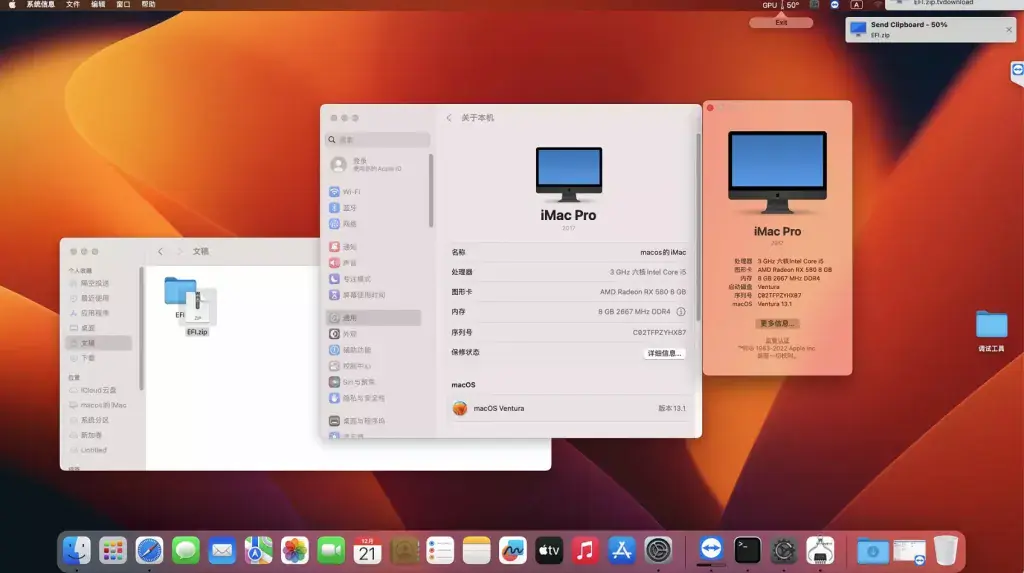This screenshot has width=1024, height=573.
Task: Open 帮助 Help menu
Action: pos(149,5)
